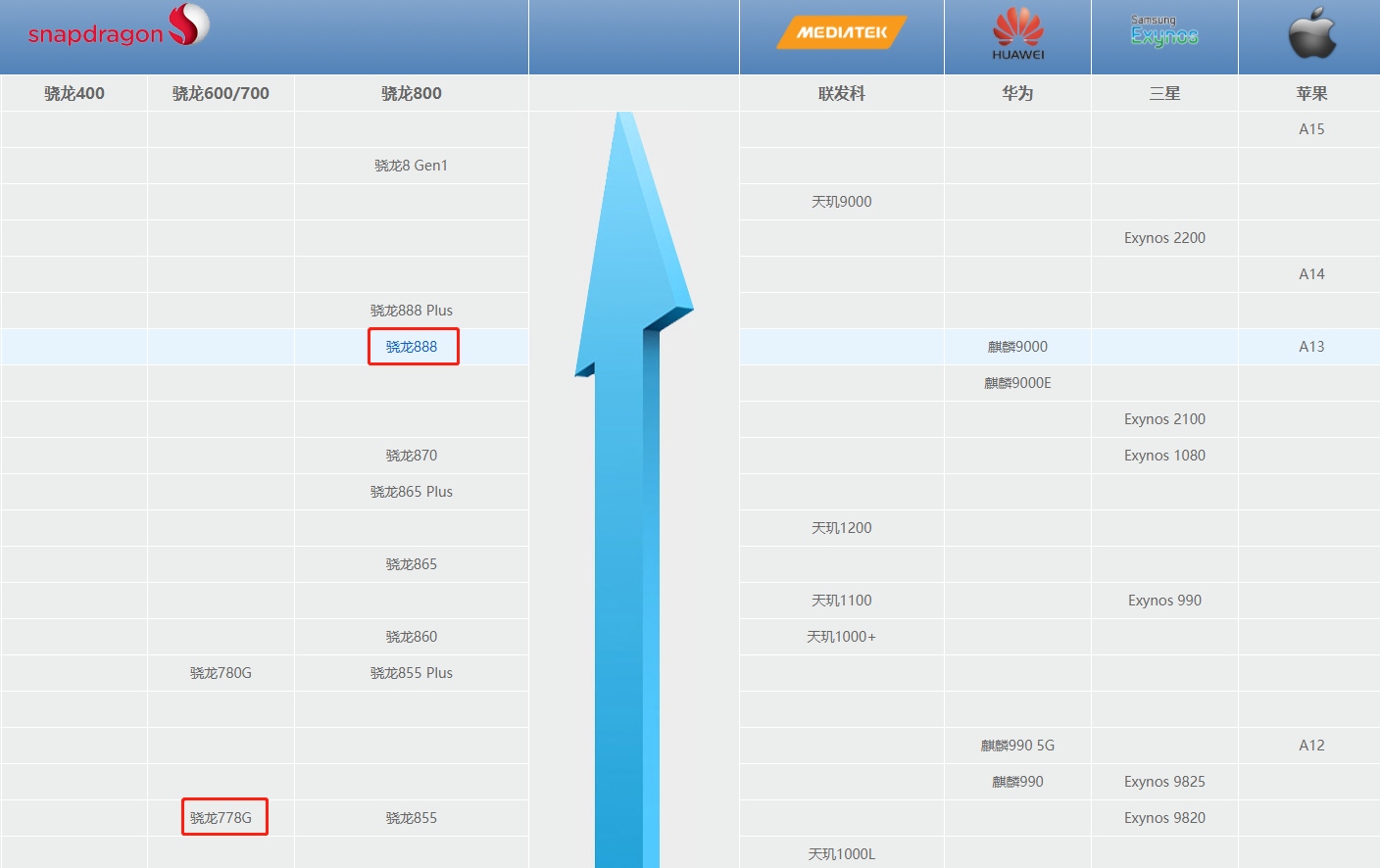Screen dimensions: 1380x868
Task: Click the Samsung Exynos logo
Action: [x=1164, y=31]
